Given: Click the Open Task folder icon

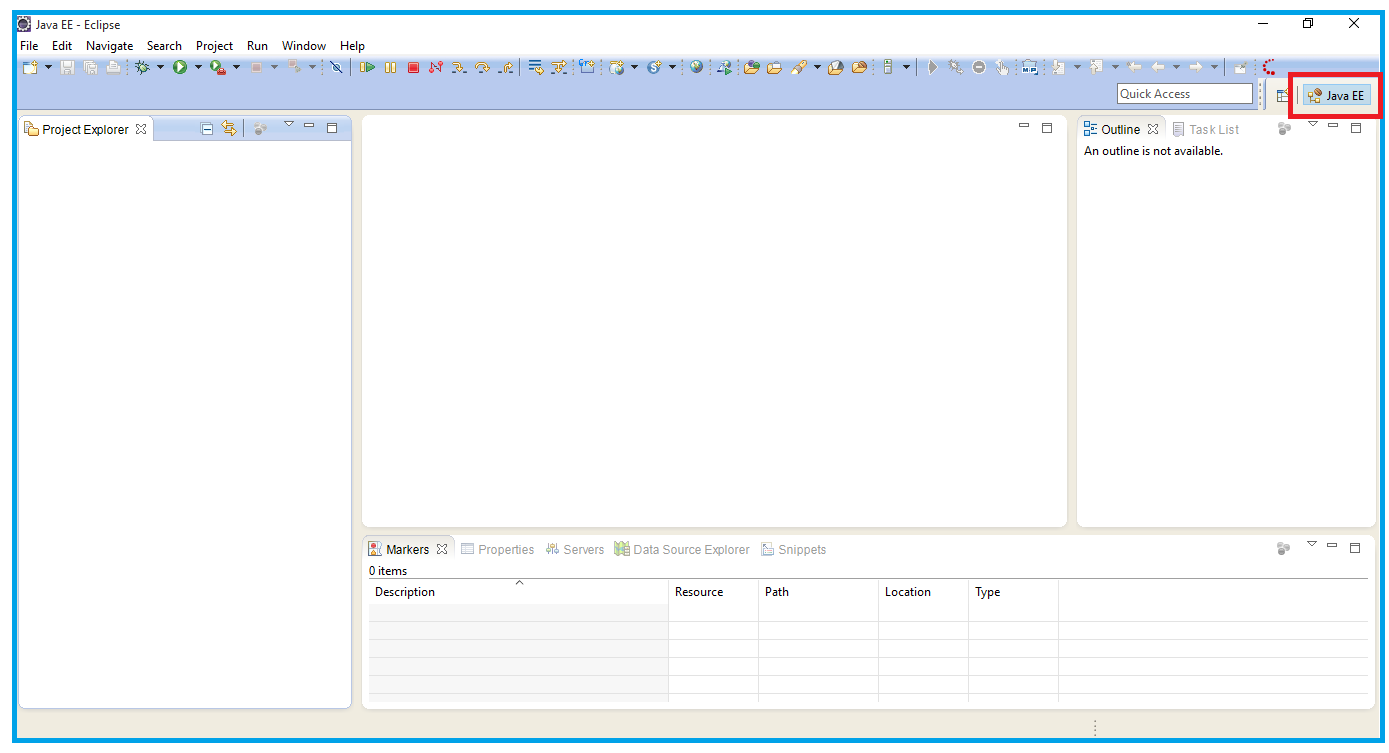Looking at the screenshot, I should tap(774, 67).
